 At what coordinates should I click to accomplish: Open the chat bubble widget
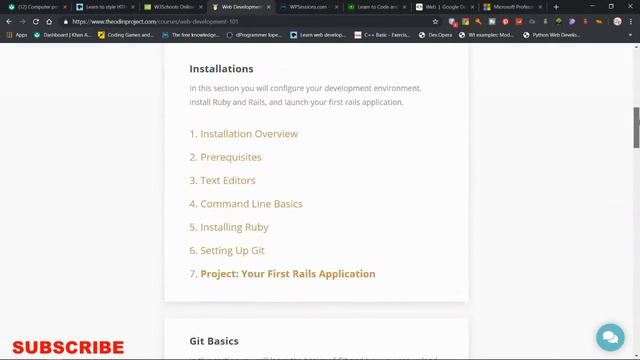click(610, 337)
